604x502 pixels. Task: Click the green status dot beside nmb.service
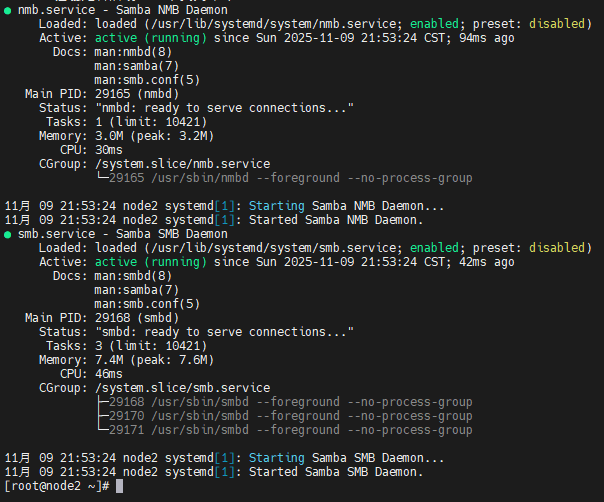tap(8, 11)
